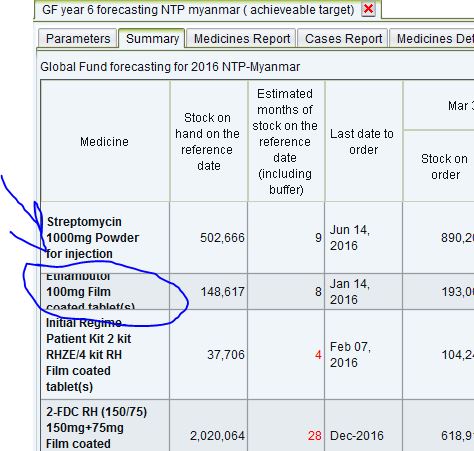The image size is (474, 451).
Task: Click the Global Fund forecasting 2016 title
Action: pyautogui.click(x=170, y=67)
